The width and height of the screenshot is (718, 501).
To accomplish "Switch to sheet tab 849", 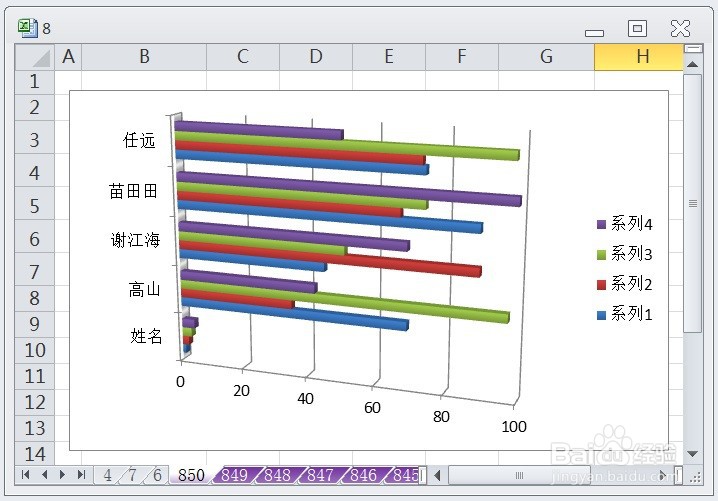I will 234,475.
